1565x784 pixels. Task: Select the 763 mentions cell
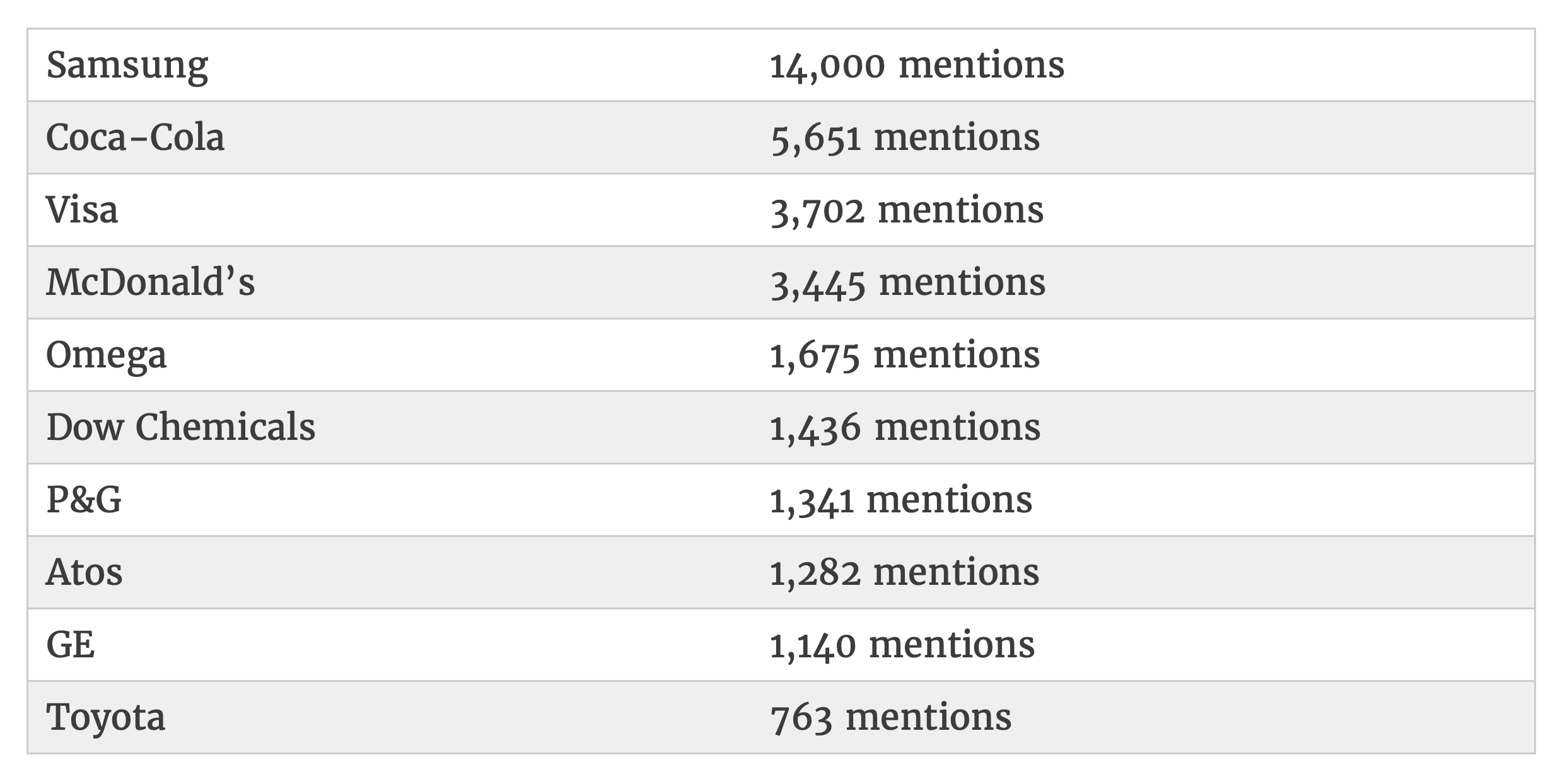[x=891, y=718]
